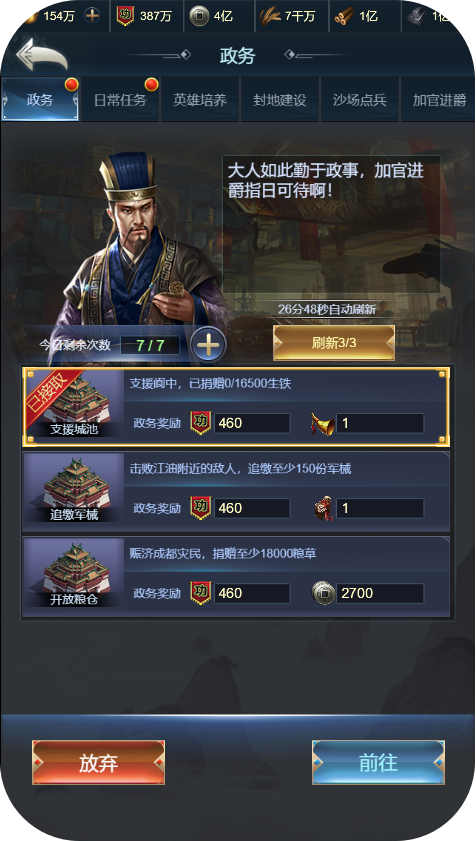Tap the blue 前往 button
The width and height of the screenshot is (476, 841).
coord(378,762)
